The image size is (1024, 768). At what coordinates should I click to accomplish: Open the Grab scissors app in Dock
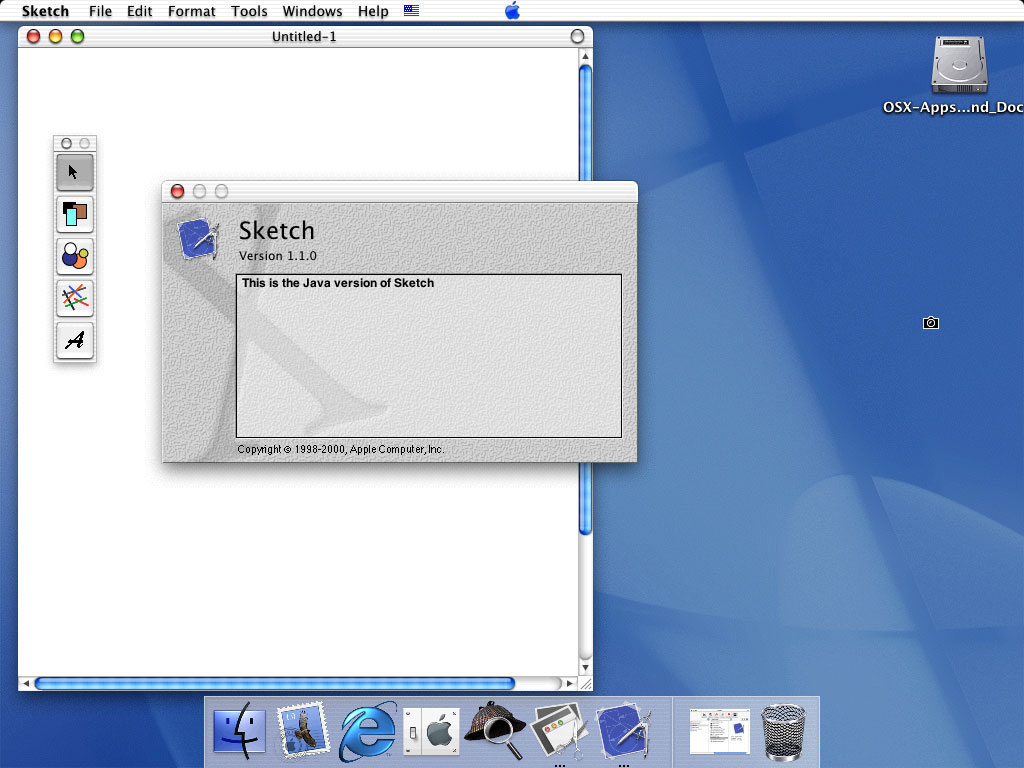[559, 731]
